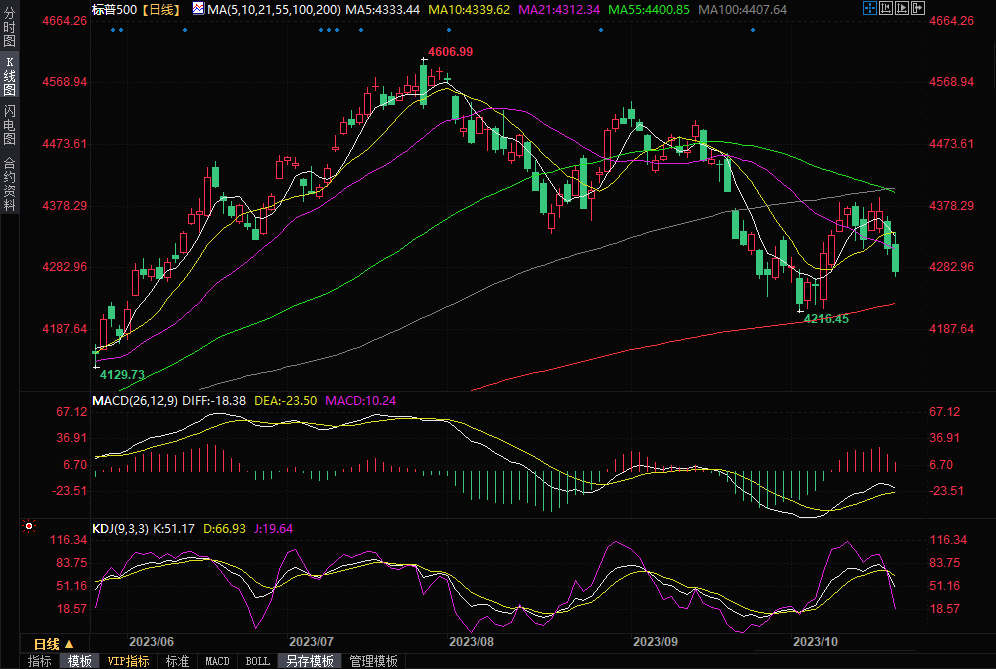Screen dimensions: 996x669
Task: Toggle the blue crosshair cursor icon
Action: (870, 8)
